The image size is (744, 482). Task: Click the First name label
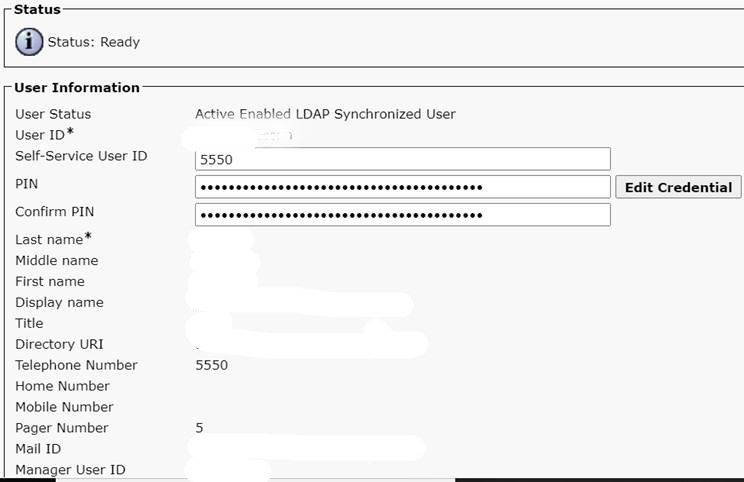pyautogui.click(x=50, y=281)
